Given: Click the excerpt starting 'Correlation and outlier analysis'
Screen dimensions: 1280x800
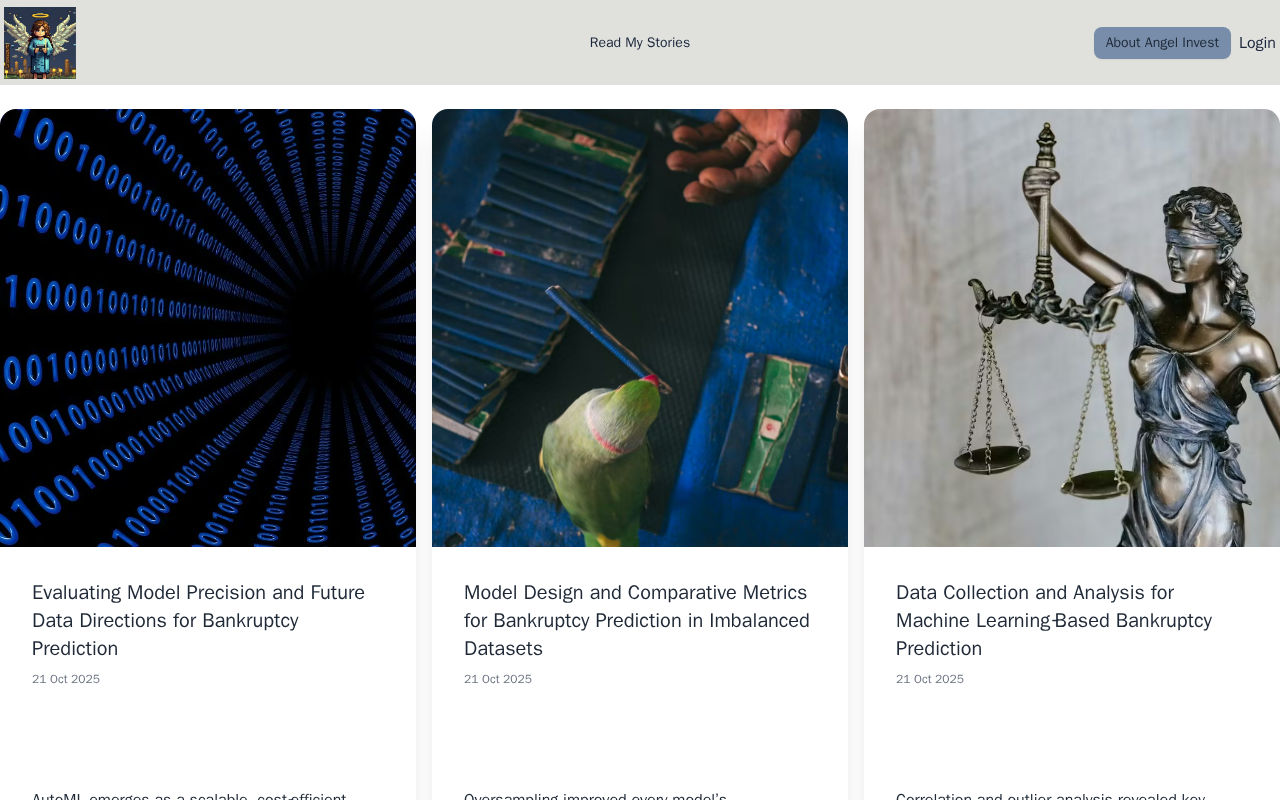Looking at the screenshot, I should (x=1051, y=795).
